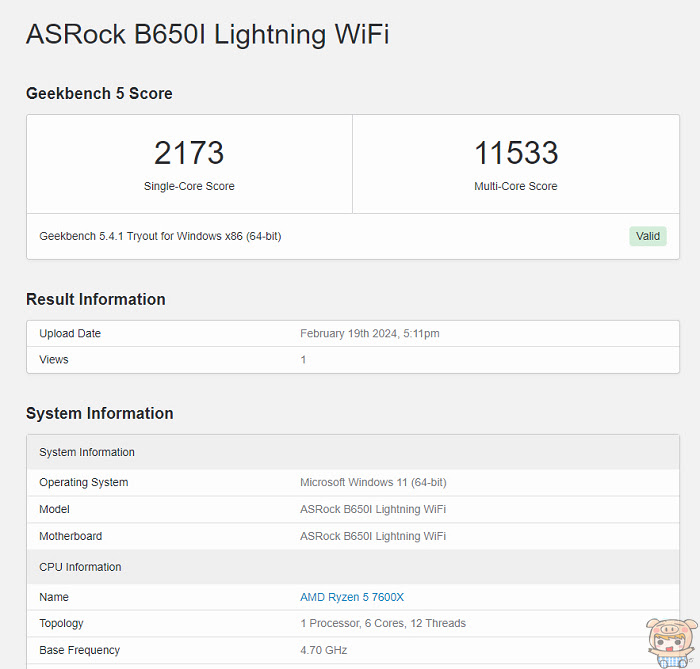Click the Views row label
Image resolution: width=700 pixels, height=669 pixels.
54,359
